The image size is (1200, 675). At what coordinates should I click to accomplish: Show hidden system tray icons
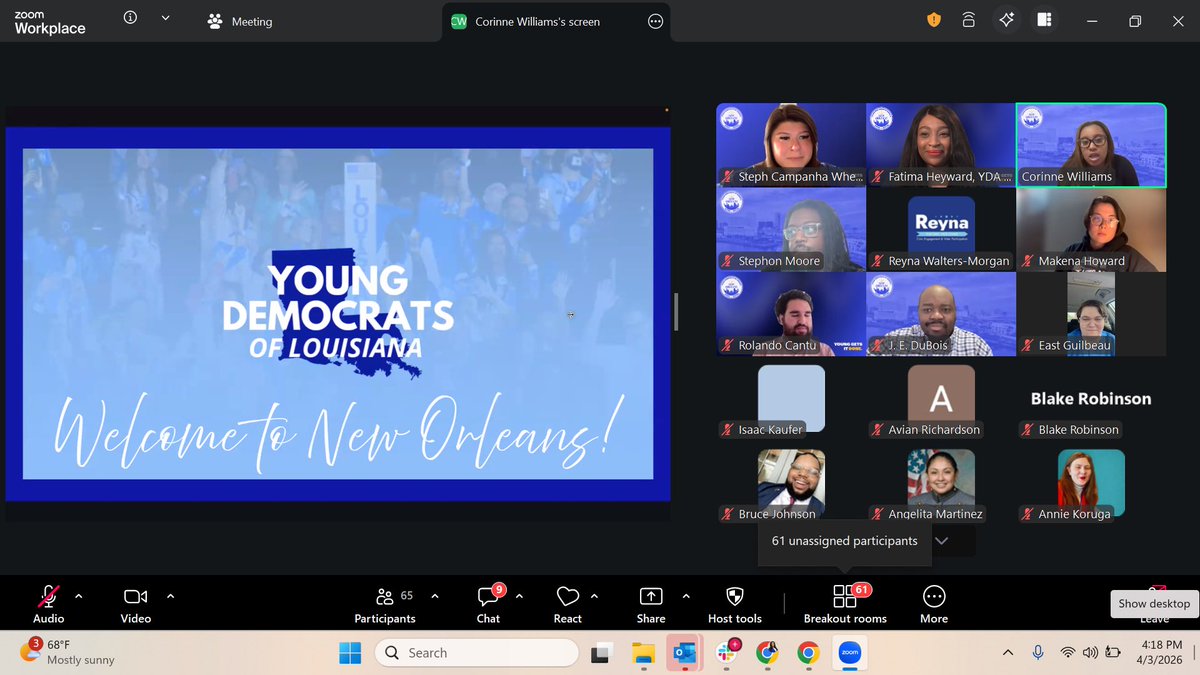(x=1008, y=653)
